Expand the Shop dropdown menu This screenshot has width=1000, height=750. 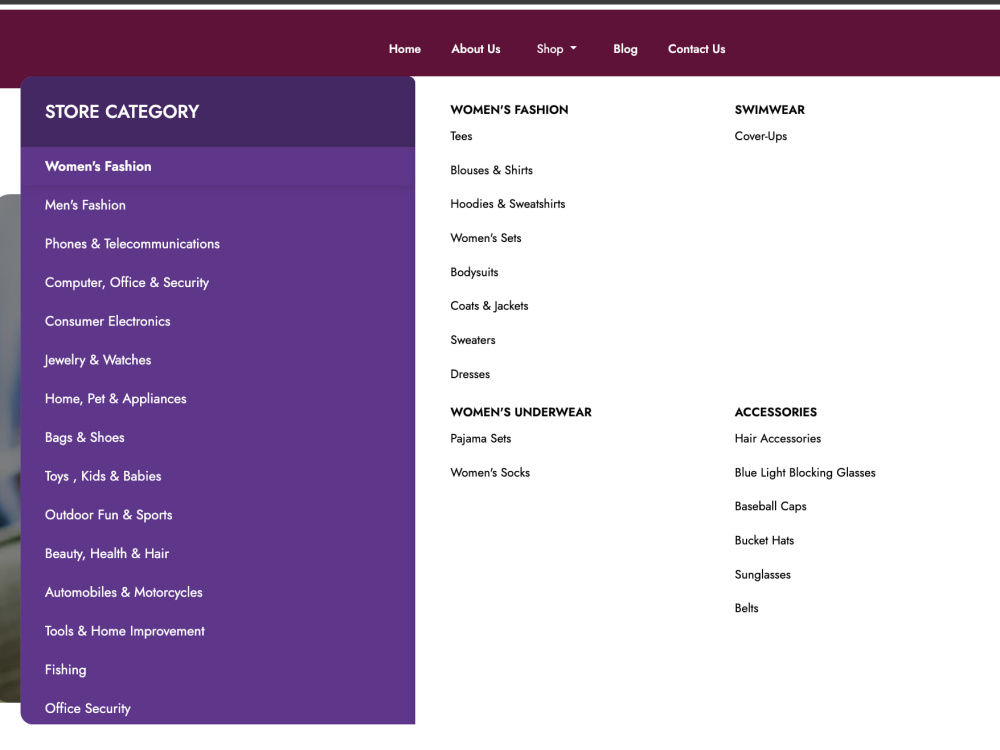tap(556, 49)
